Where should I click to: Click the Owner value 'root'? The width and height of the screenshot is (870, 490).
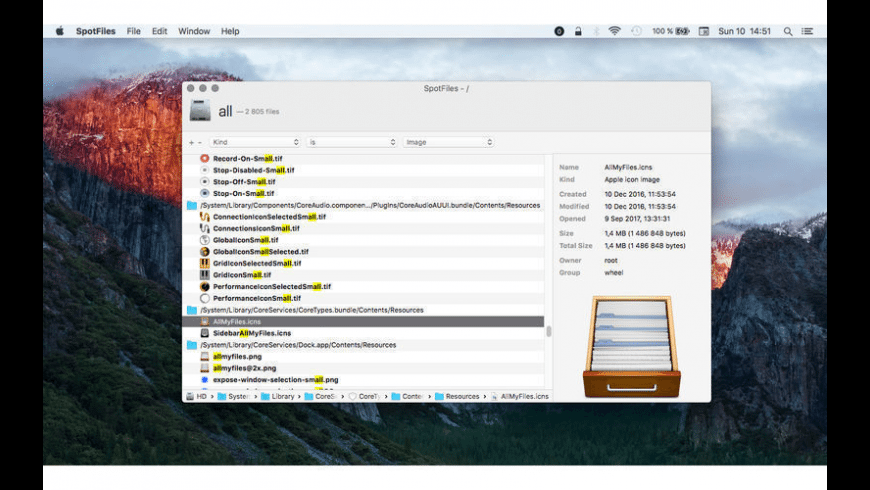coord(611,260)
